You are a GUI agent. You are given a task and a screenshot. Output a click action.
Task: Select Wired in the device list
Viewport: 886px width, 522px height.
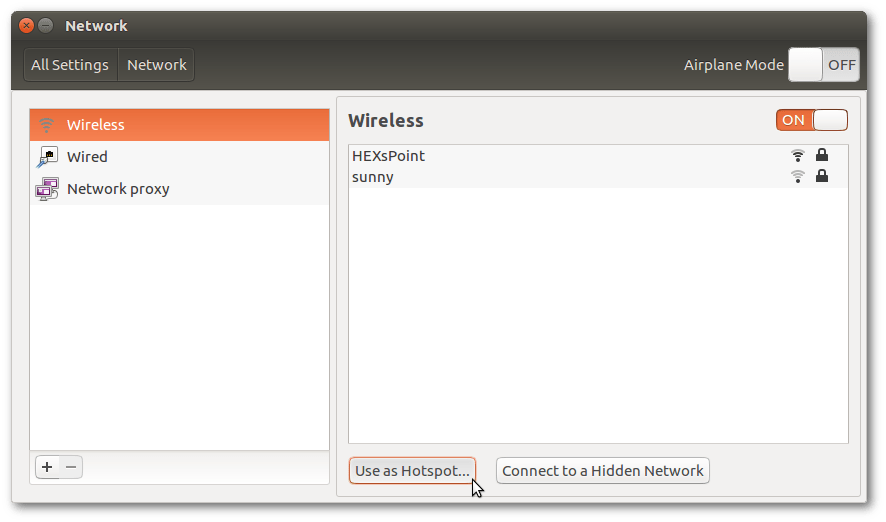(x=180, y=157)
